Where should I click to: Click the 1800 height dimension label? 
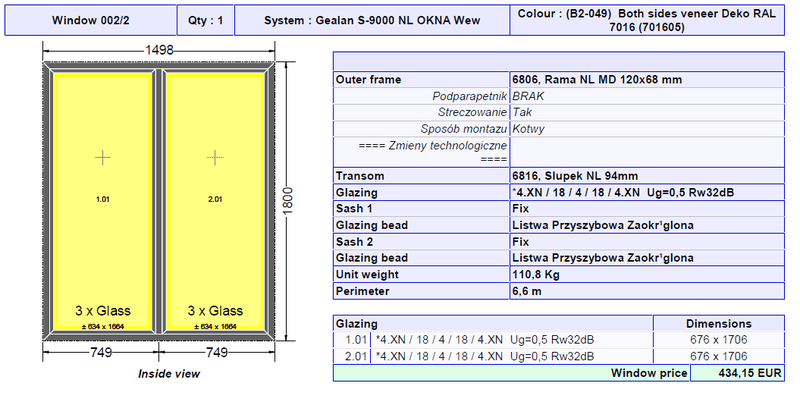pyautogui.click(x=288, y=201)
